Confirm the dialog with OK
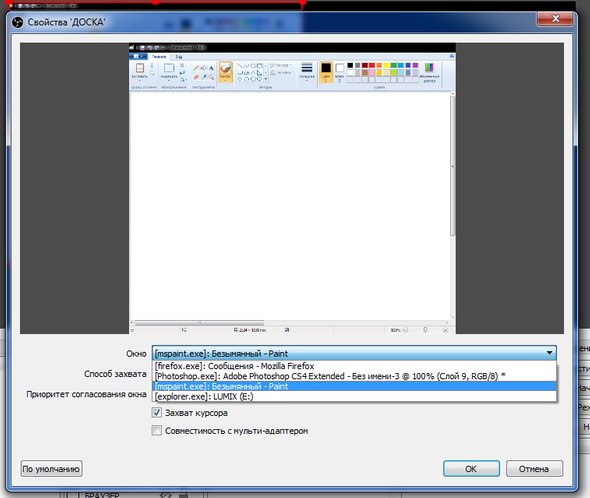The image size is (590, 498). point(471,469)
